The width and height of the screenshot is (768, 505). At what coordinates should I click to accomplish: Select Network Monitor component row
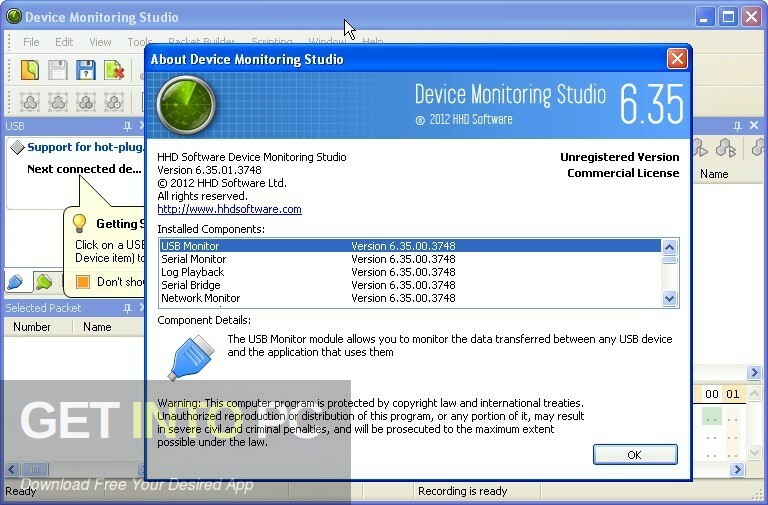pos(410,298)
